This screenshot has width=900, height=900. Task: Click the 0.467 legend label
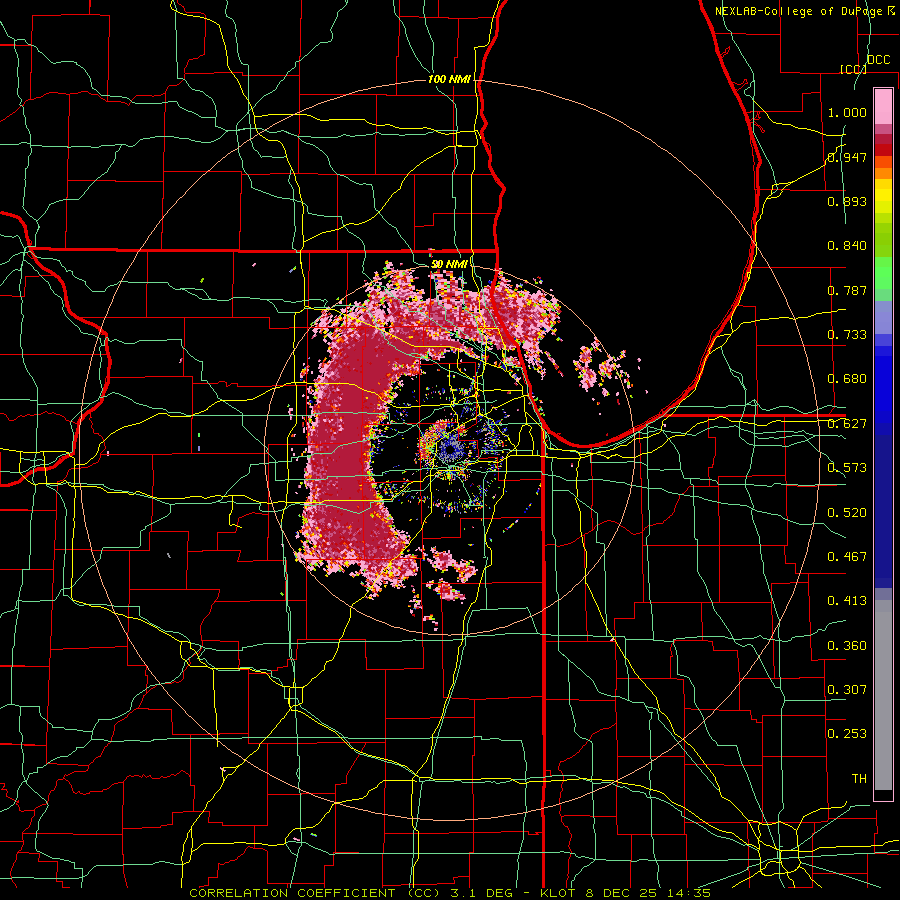847,557
